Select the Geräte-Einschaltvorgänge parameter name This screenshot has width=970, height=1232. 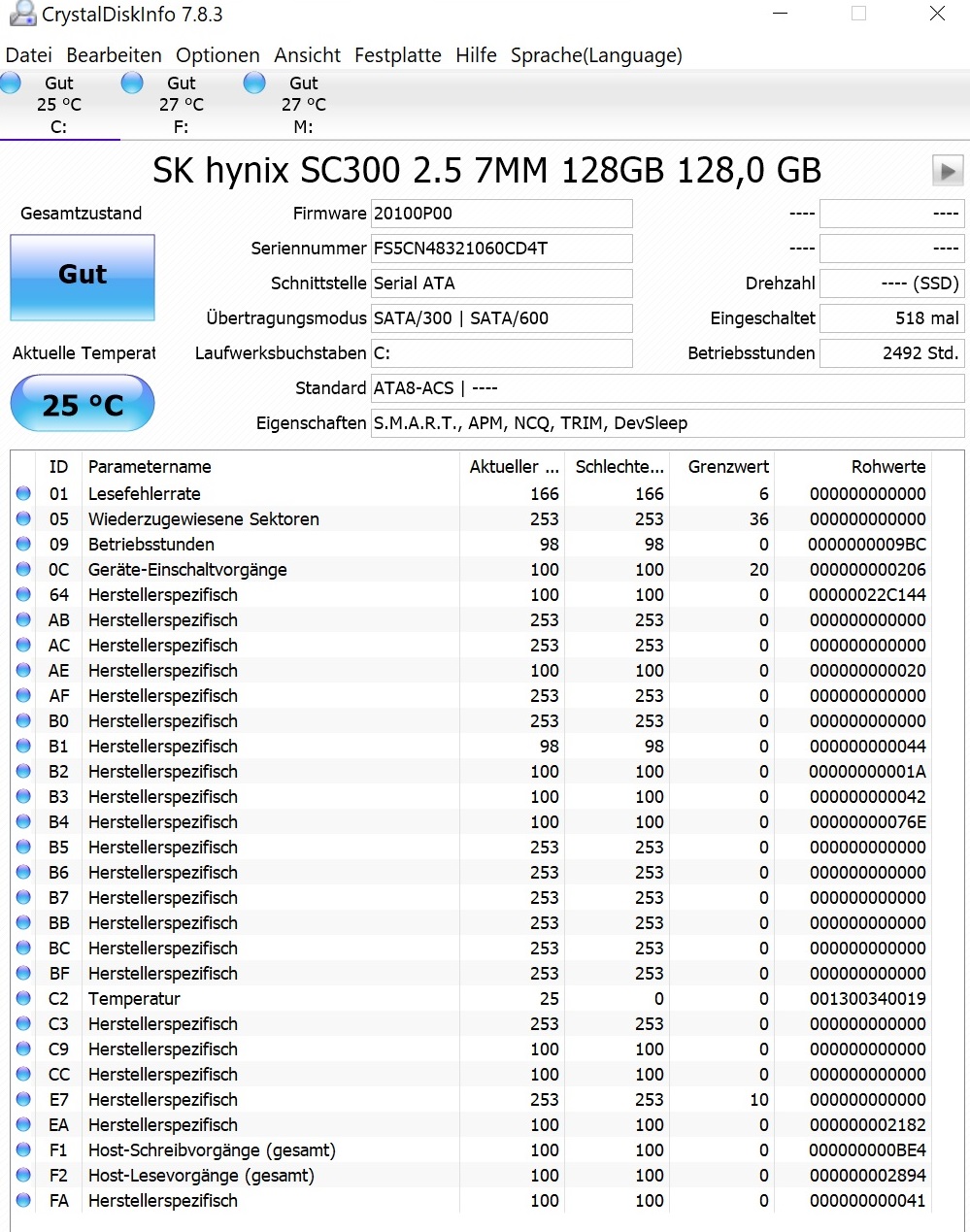click(187, 570)
